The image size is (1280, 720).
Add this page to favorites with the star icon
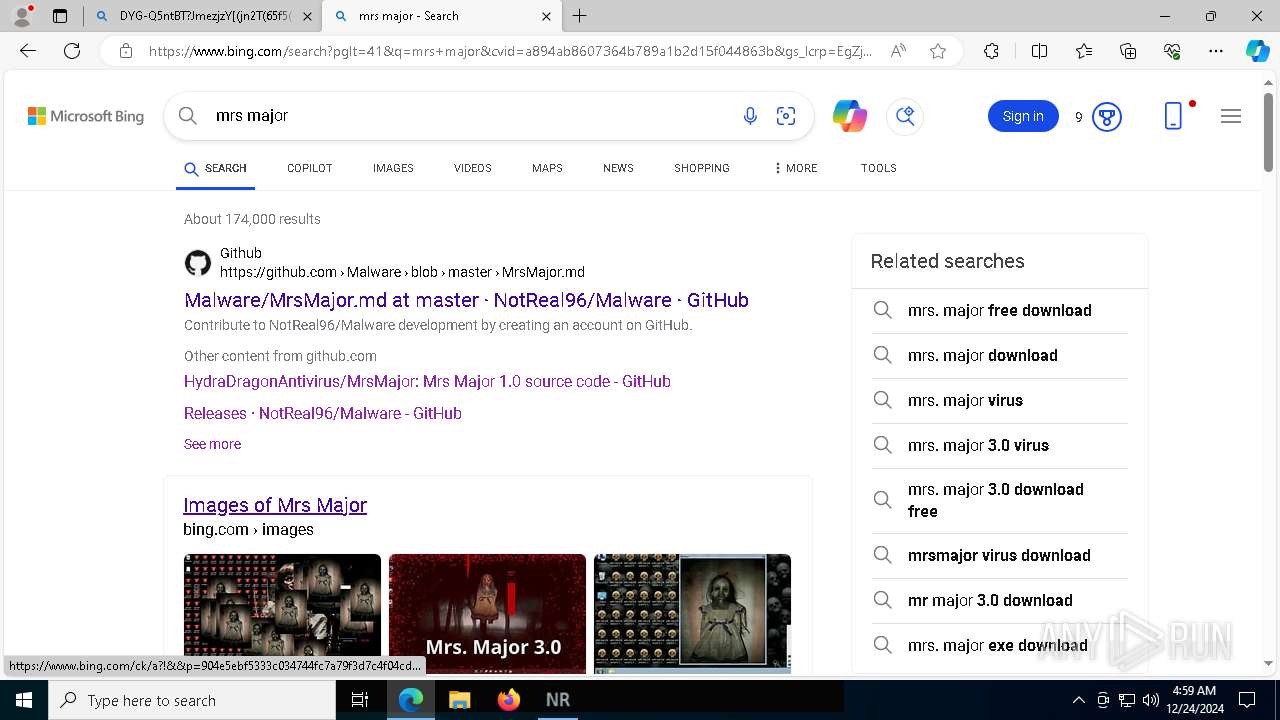tap(938, 51)
